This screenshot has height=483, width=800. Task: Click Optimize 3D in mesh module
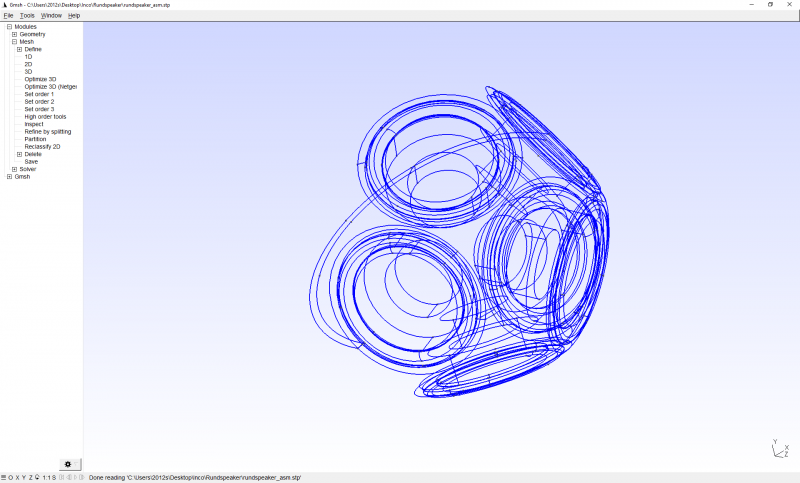pyautogui.click(x=40, y=79)
